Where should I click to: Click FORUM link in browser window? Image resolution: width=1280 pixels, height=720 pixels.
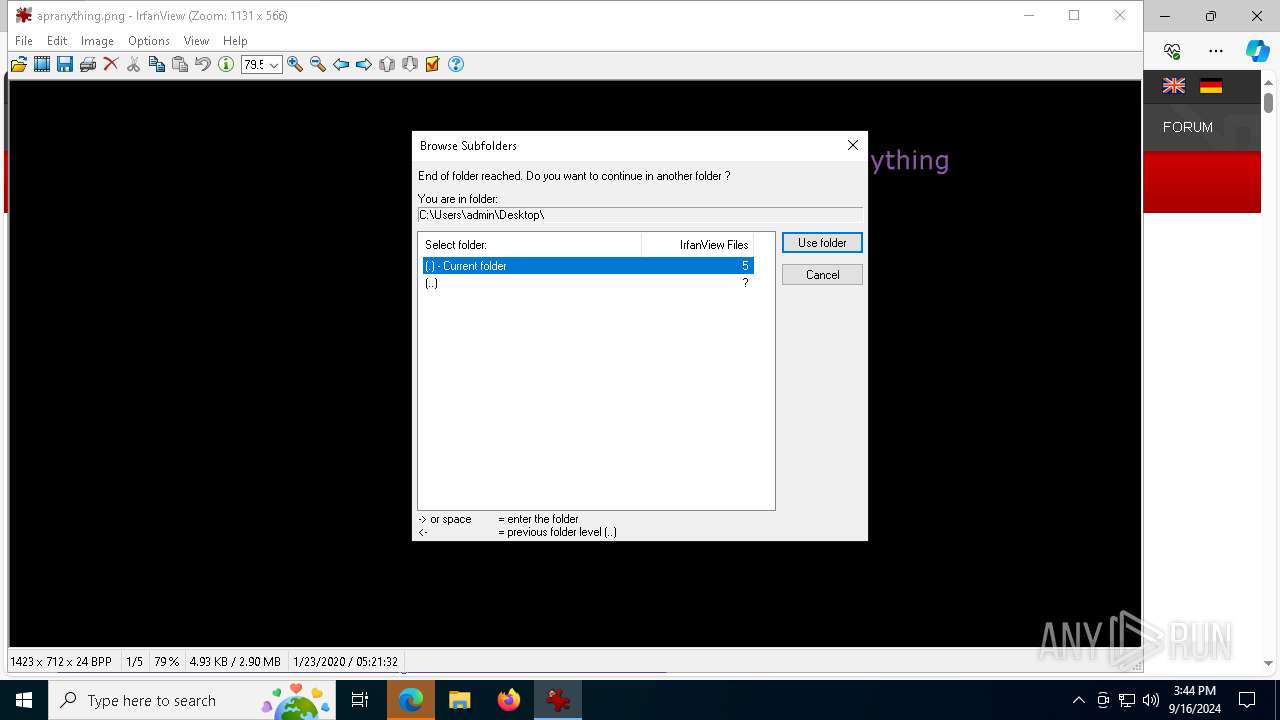click(x=1188, y=127)
